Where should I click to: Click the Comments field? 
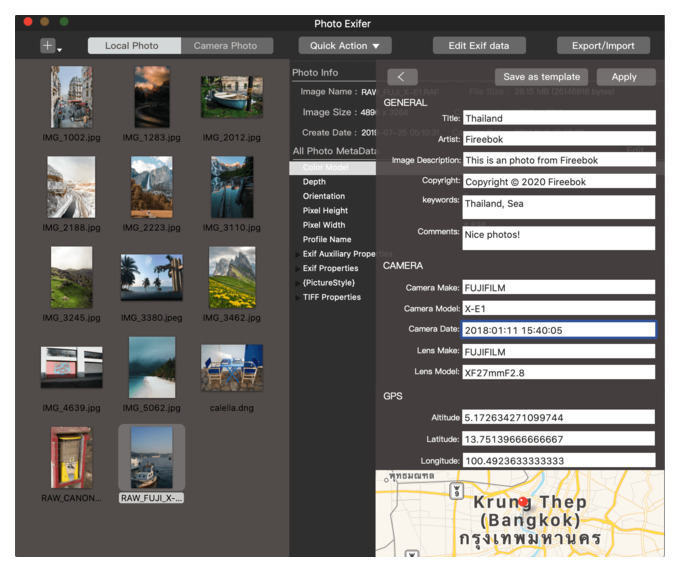point(559,238)
